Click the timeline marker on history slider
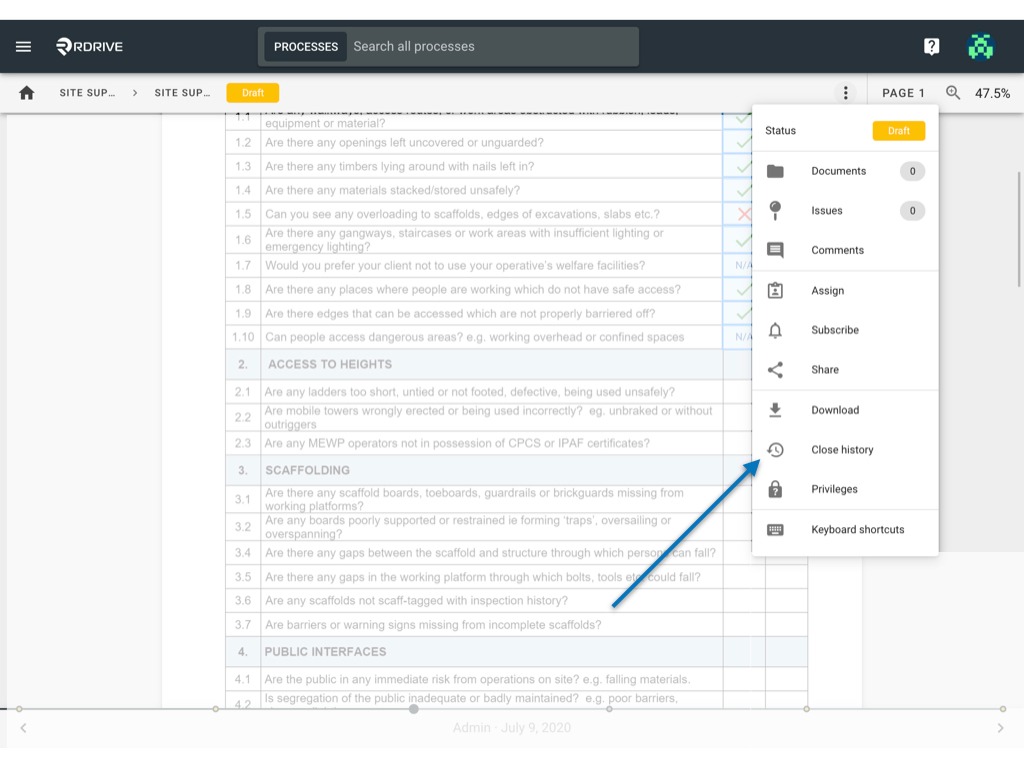This screenshot has height=768, width=1024. (x=413, y=709)
